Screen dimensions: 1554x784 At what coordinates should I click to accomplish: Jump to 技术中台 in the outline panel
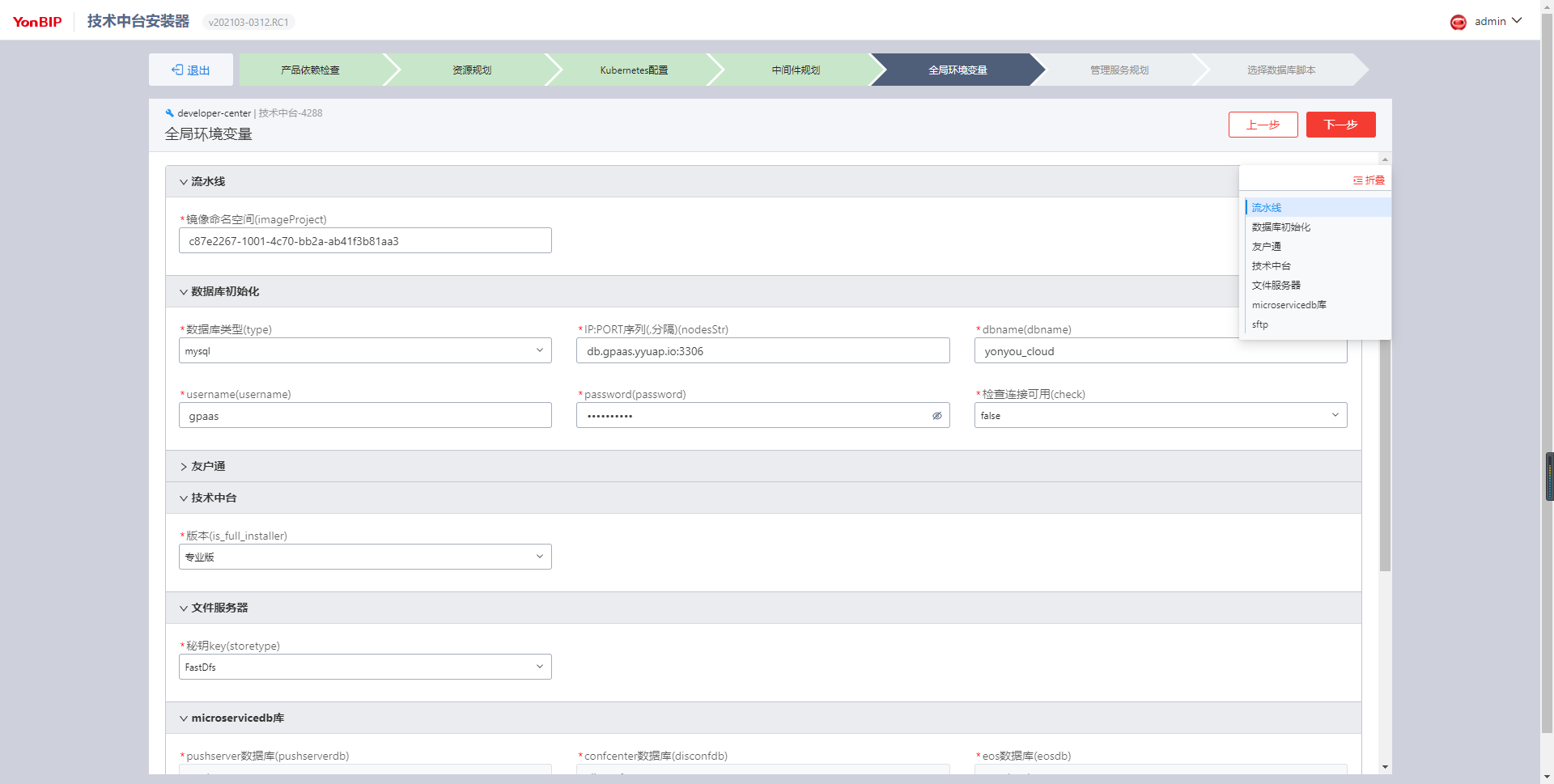coord(1272,266)
